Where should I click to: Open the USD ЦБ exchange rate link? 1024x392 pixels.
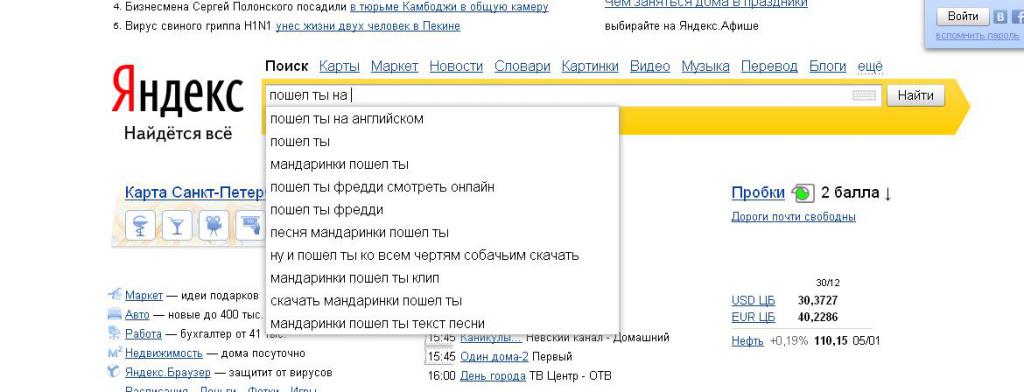(753, 301)
